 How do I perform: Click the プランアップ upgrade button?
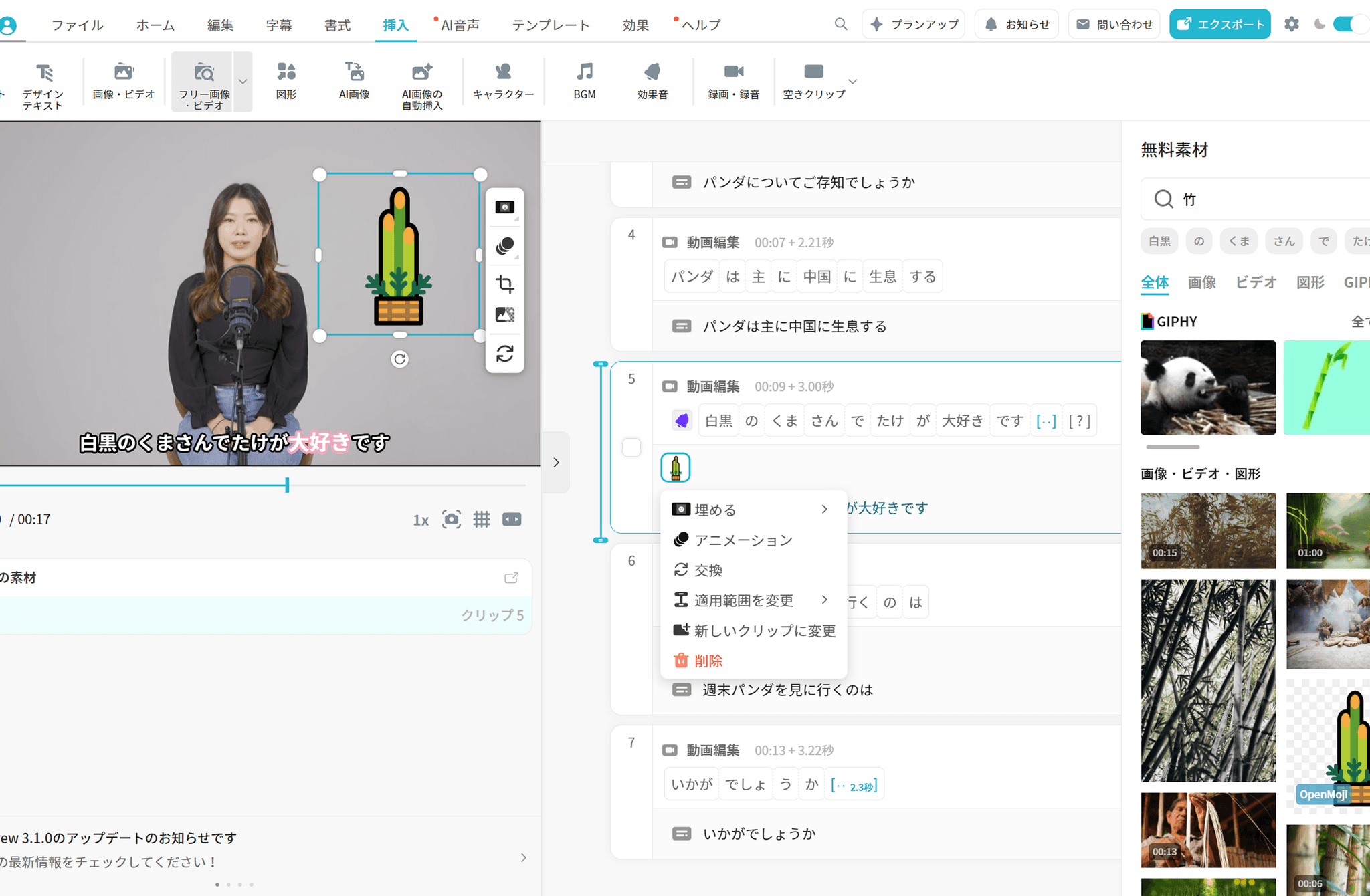click(914, 25)
